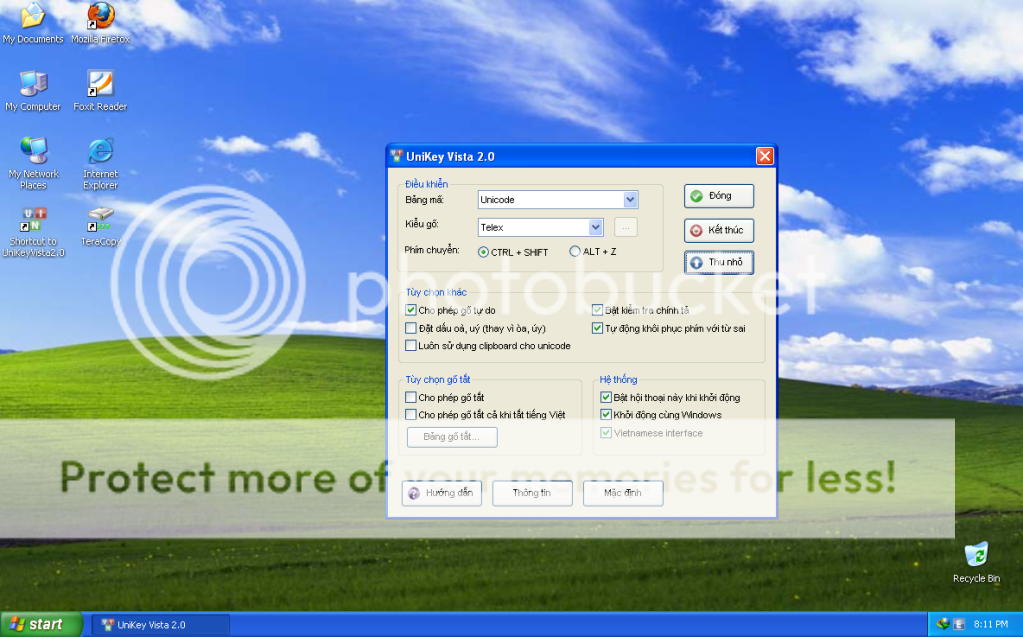
Task: Open the 'Kiểu gõ' Telex dropdown
Action: [541, 227]
